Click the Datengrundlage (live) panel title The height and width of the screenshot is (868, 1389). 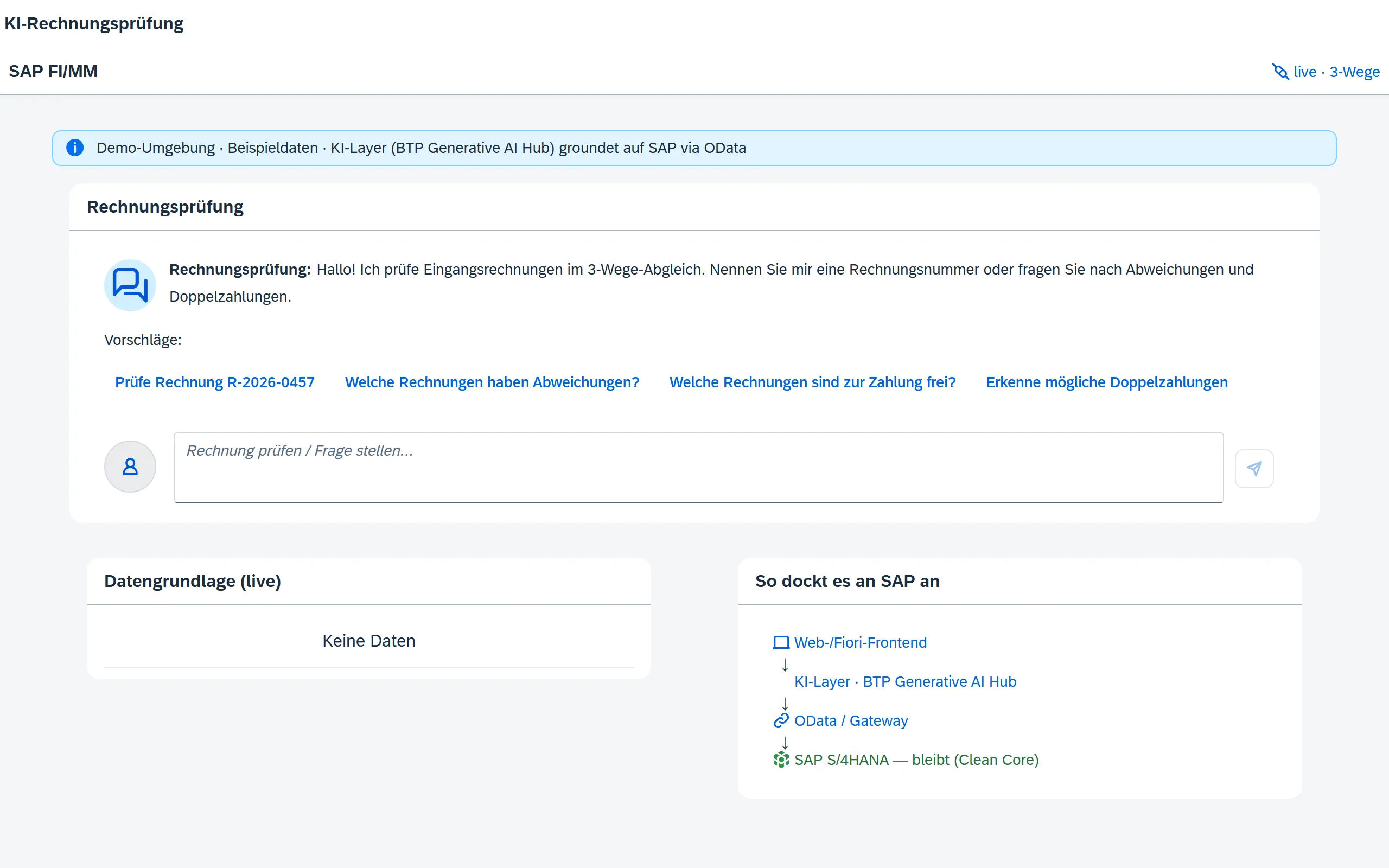192,581
